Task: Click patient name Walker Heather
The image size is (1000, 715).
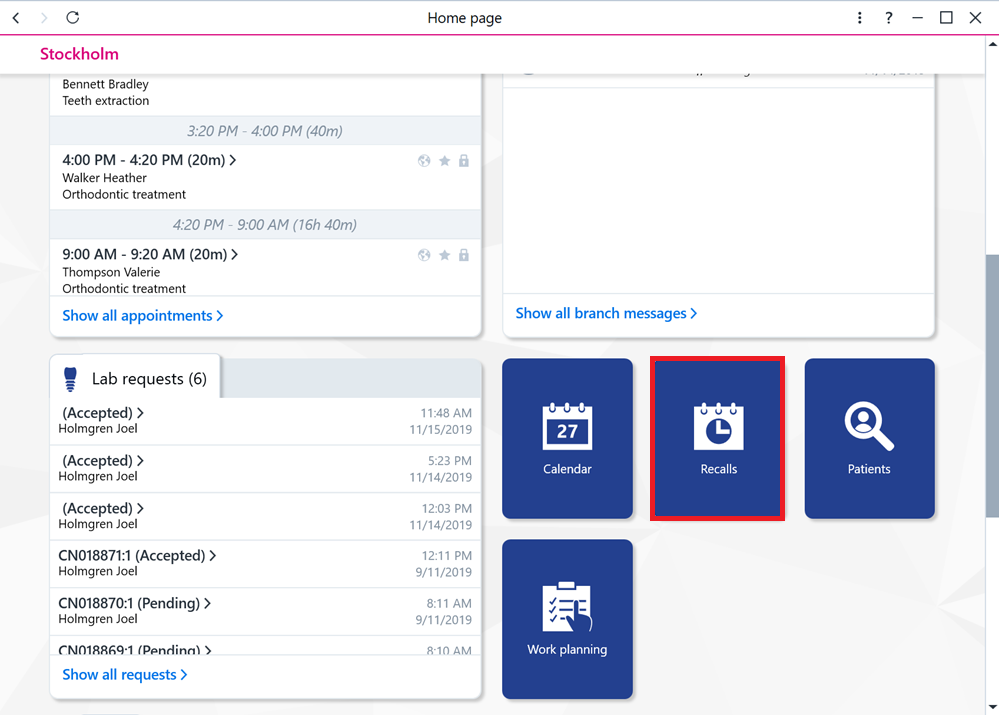Action: 105,178
